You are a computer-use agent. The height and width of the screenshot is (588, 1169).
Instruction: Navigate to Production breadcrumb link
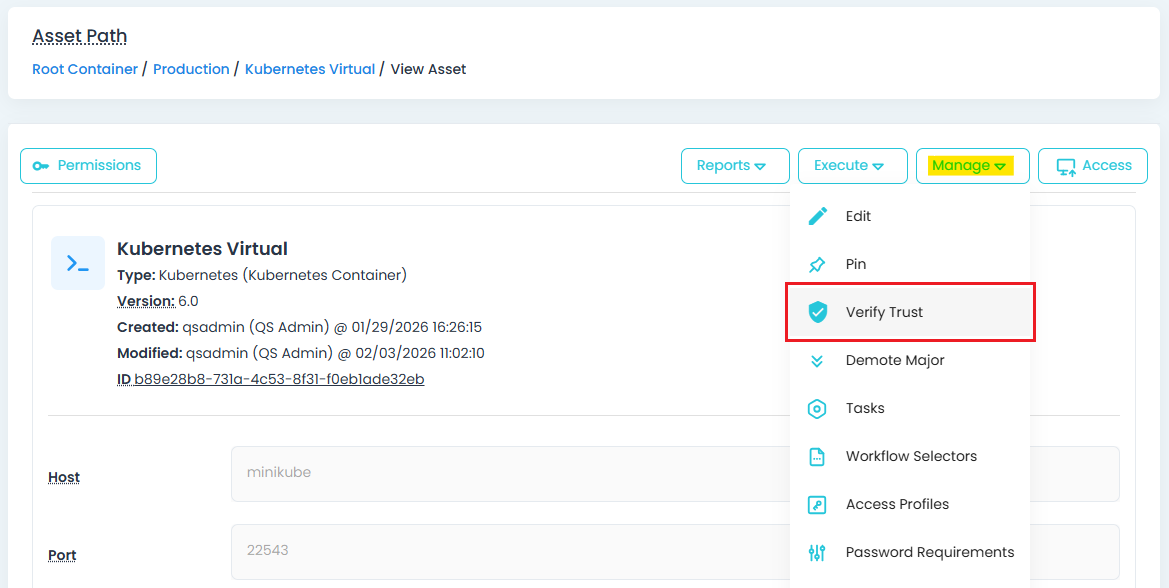(x=191, y=69)
